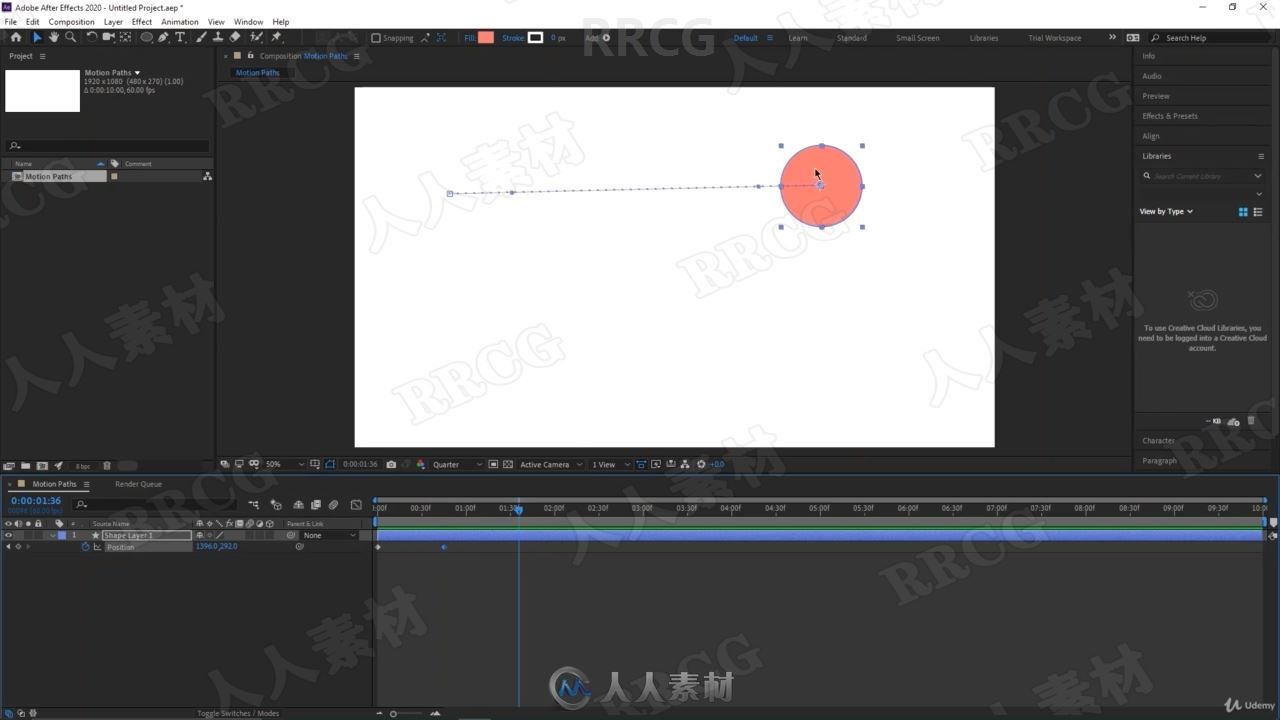Select the Ellipse shape tool
Screen dimensions: 1280x720
pyautogui.click(x=147, y=37)
